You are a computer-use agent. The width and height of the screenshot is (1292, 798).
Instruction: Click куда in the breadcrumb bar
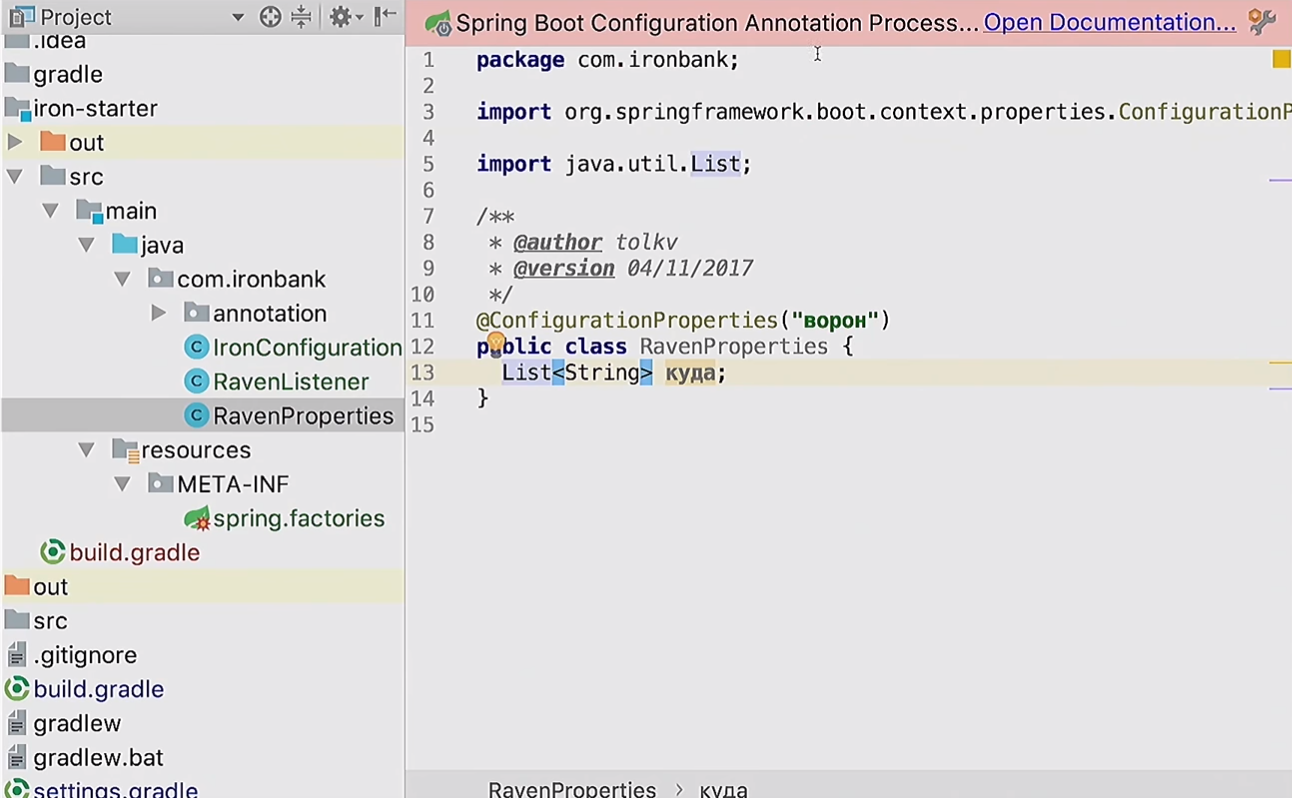[723, 789]
